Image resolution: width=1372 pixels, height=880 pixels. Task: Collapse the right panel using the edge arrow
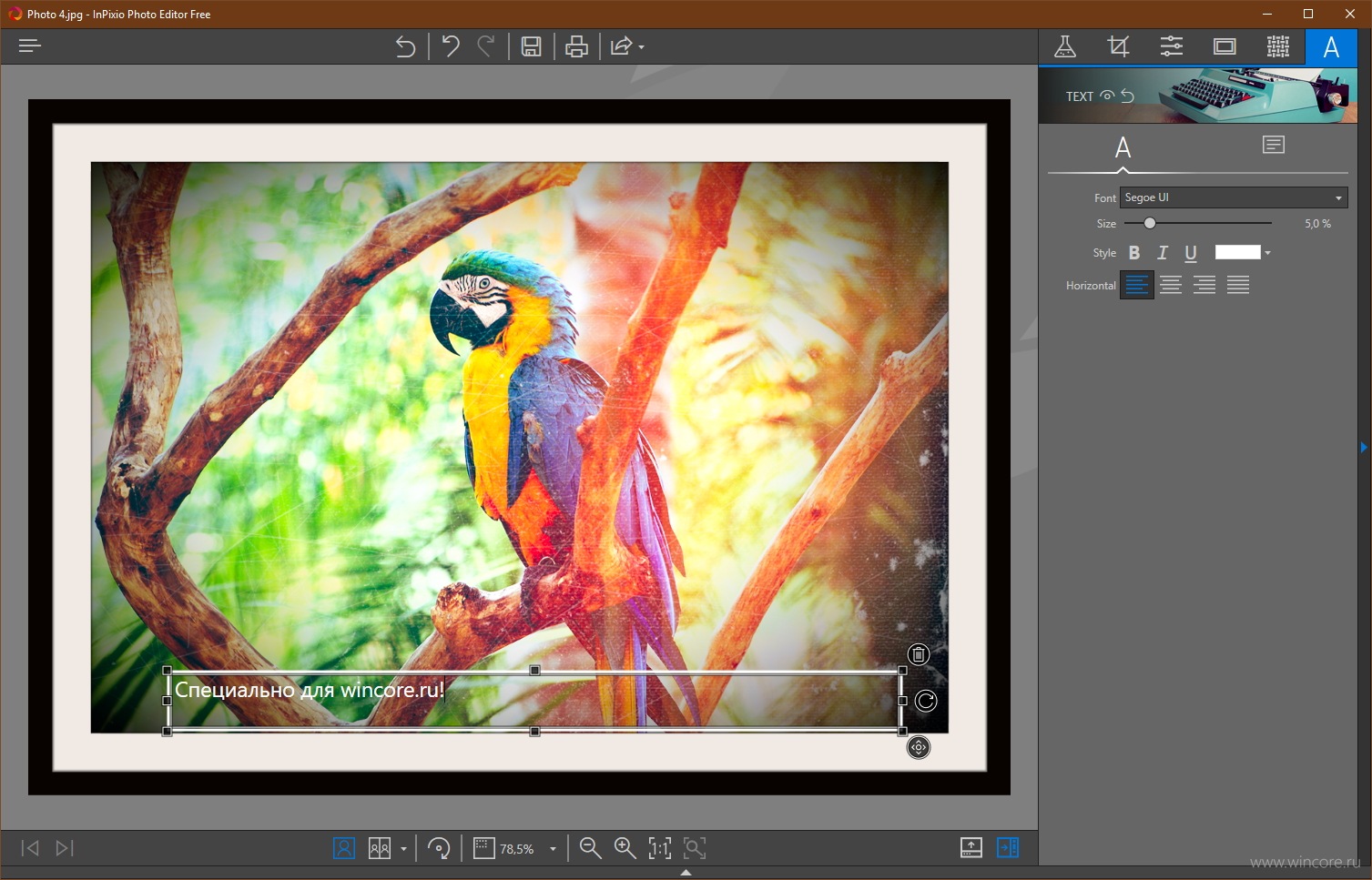pyautogui.click(x=1364, y=447)
